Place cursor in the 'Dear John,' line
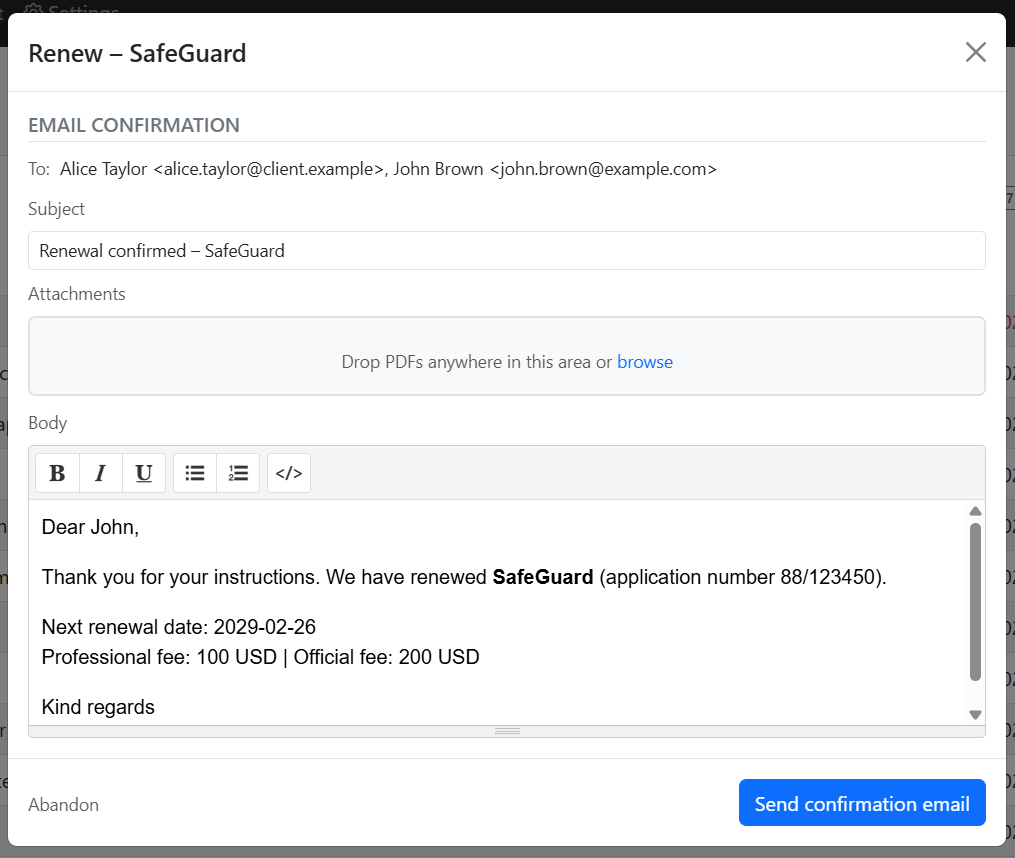Screen dimensions: 1015x858 pos(90,527)
